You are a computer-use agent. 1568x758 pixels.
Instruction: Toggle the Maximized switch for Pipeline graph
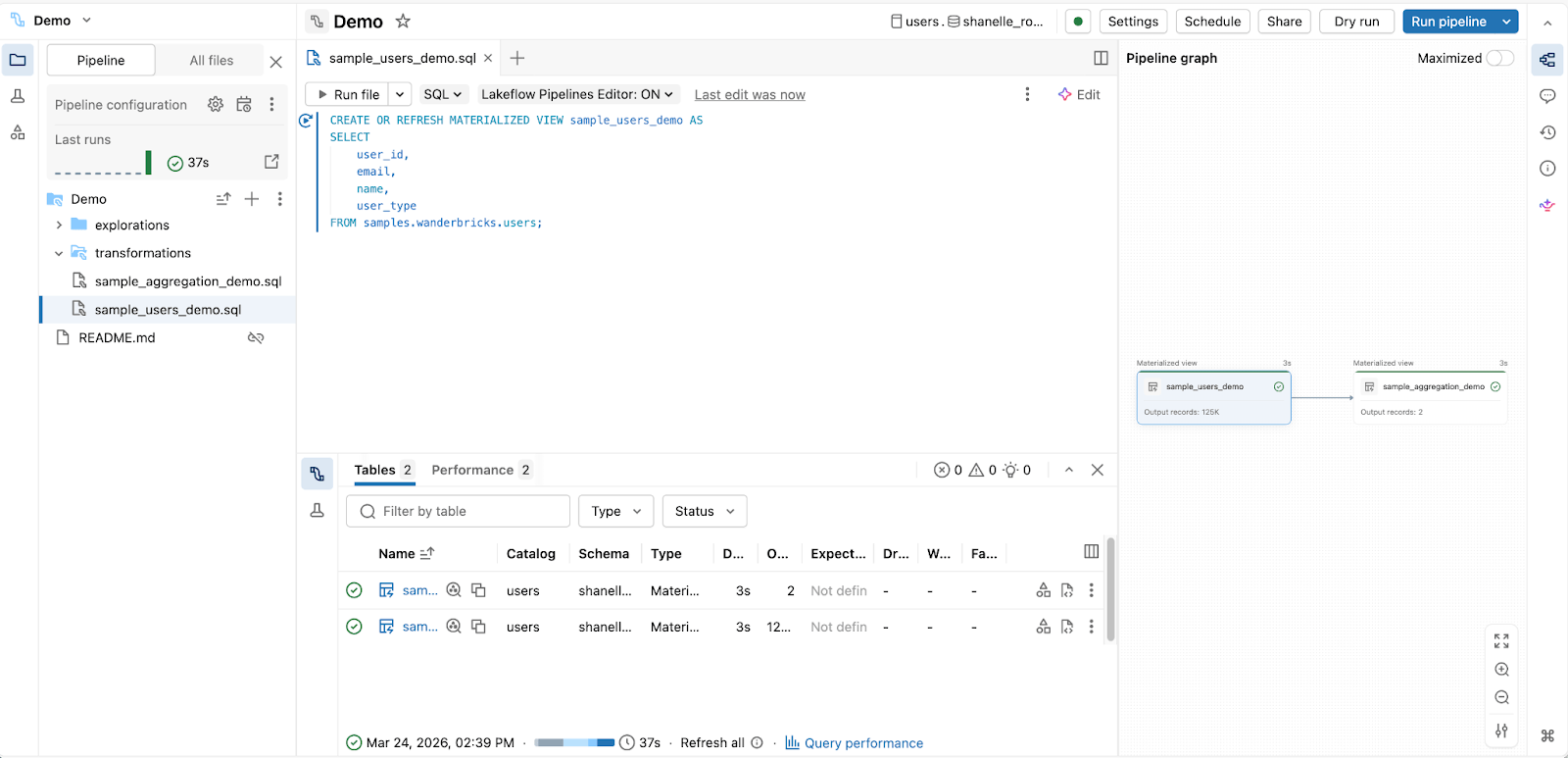[1499, 58]
